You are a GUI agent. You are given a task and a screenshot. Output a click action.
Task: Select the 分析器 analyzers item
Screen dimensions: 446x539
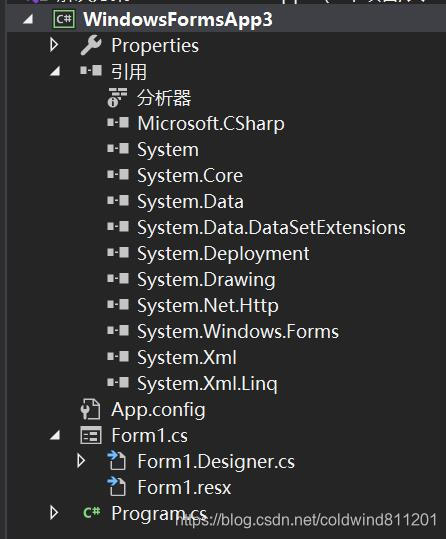(x=164, y=98)
